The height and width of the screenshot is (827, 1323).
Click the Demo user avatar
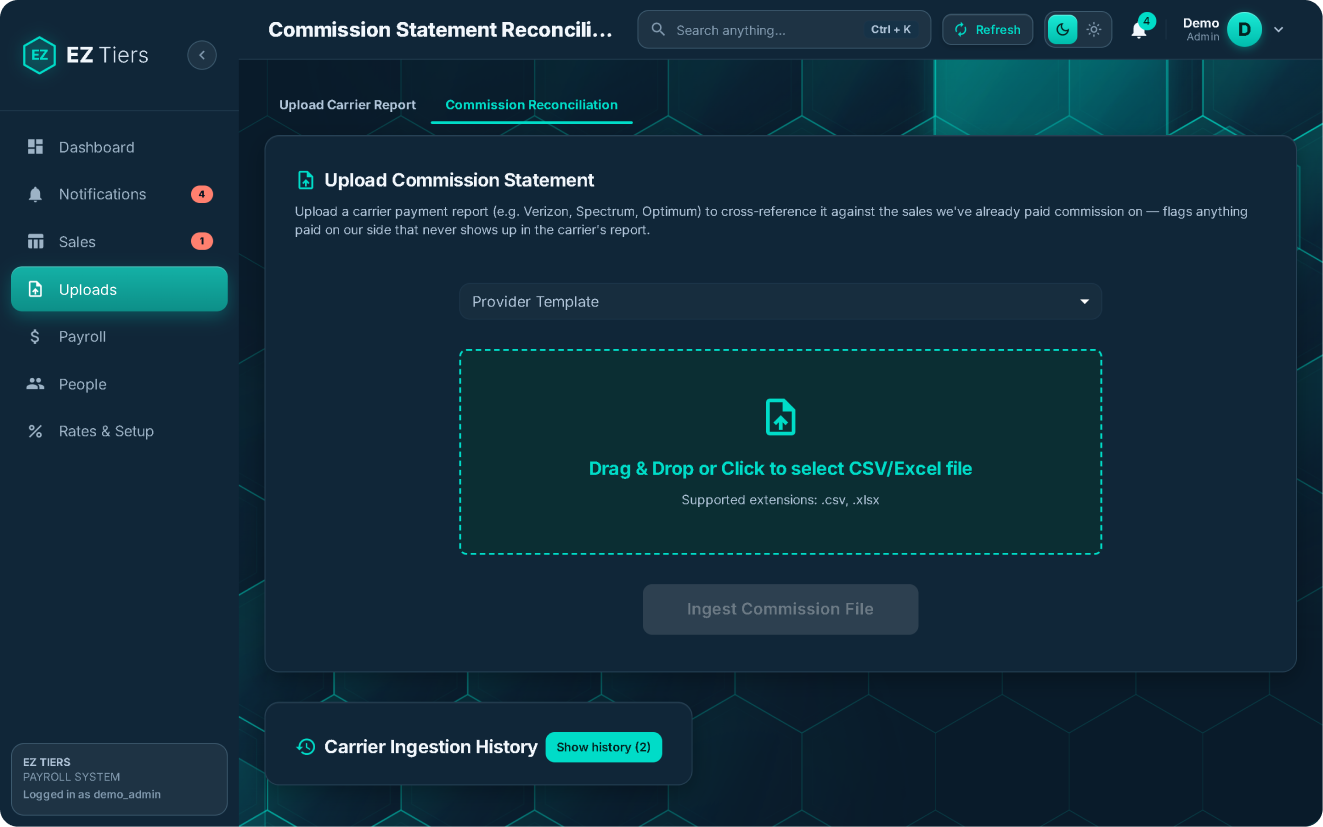pyautogui.click(x=1244, y=30)
